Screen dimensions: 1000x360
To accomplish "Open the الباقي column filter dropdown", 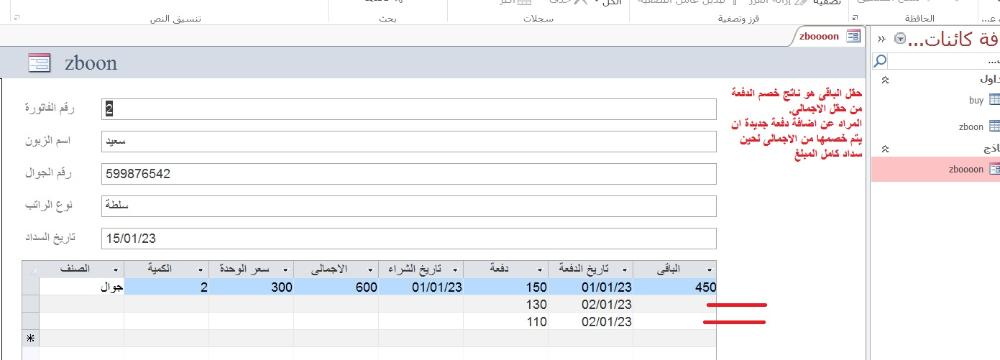I will (710, 270).
